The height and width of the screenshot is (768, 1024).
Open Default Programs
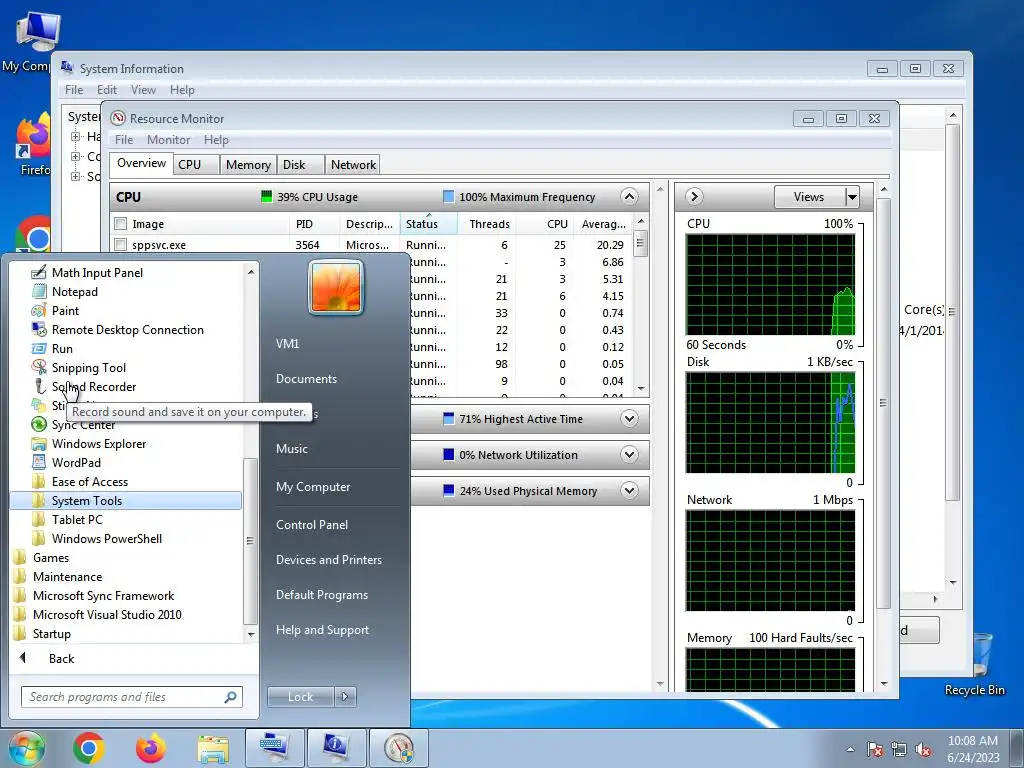pos(321,595)
